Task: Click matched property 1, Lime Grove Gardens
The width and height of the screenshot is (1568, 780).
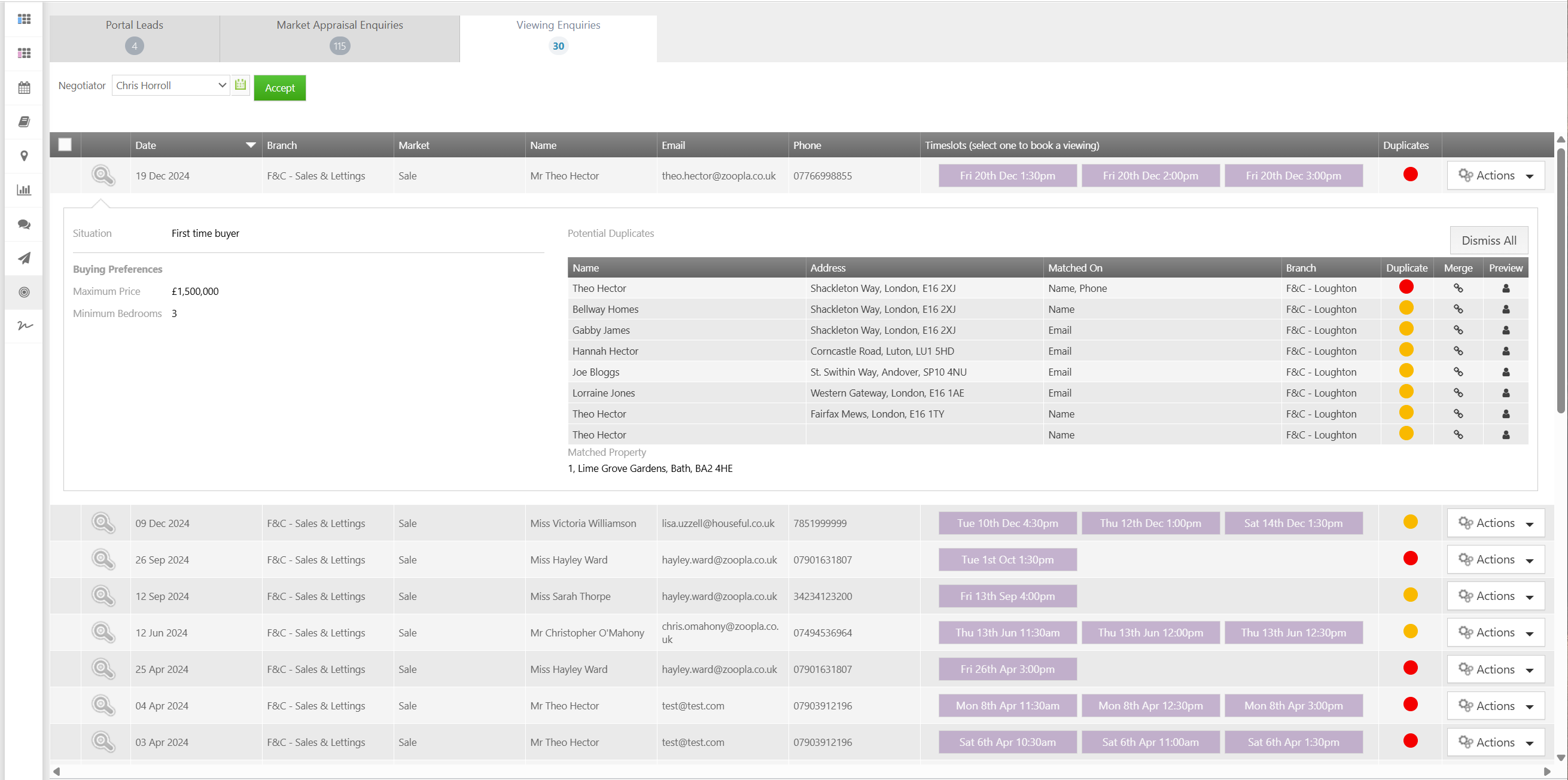Action: (650, 468)
